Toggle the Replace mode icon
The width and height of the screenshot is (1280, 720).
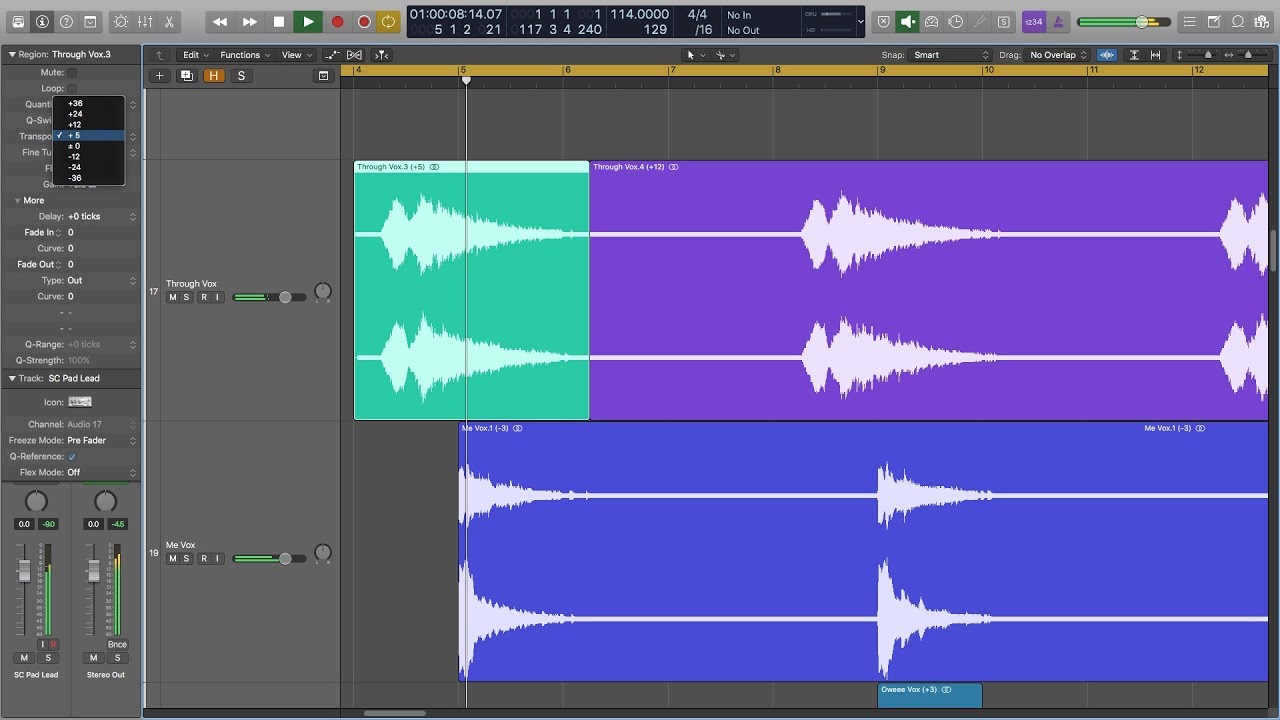884,21
